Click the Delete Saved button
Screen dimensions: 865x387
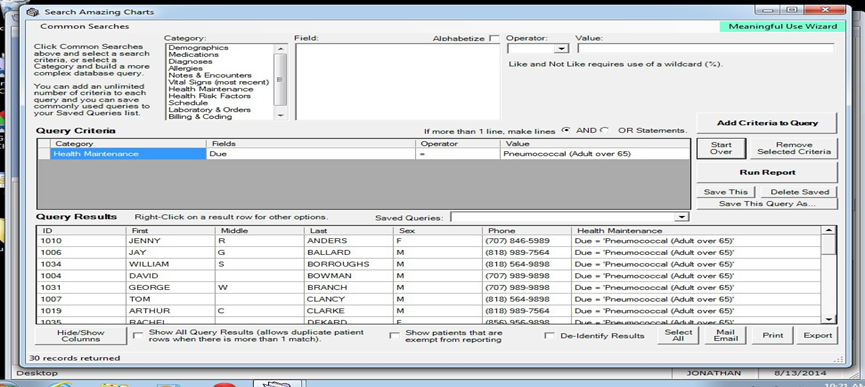pos(799,192)
